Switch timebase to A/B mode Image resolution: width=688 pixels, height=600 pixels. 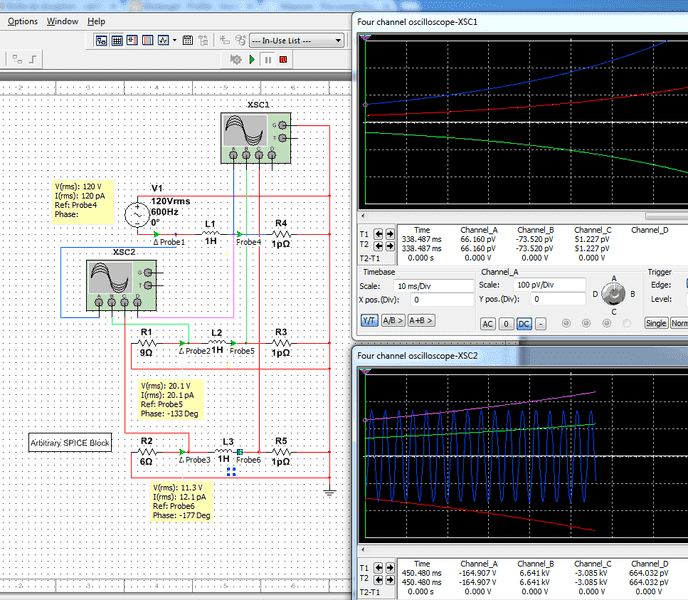(x=393, y=321)
